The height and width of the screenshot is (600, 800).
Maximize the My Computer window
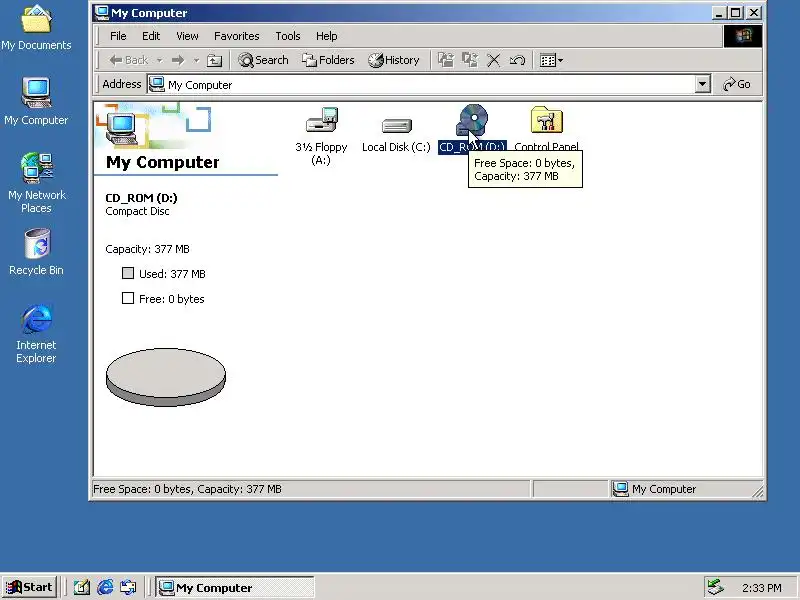[x=735, y=13]
